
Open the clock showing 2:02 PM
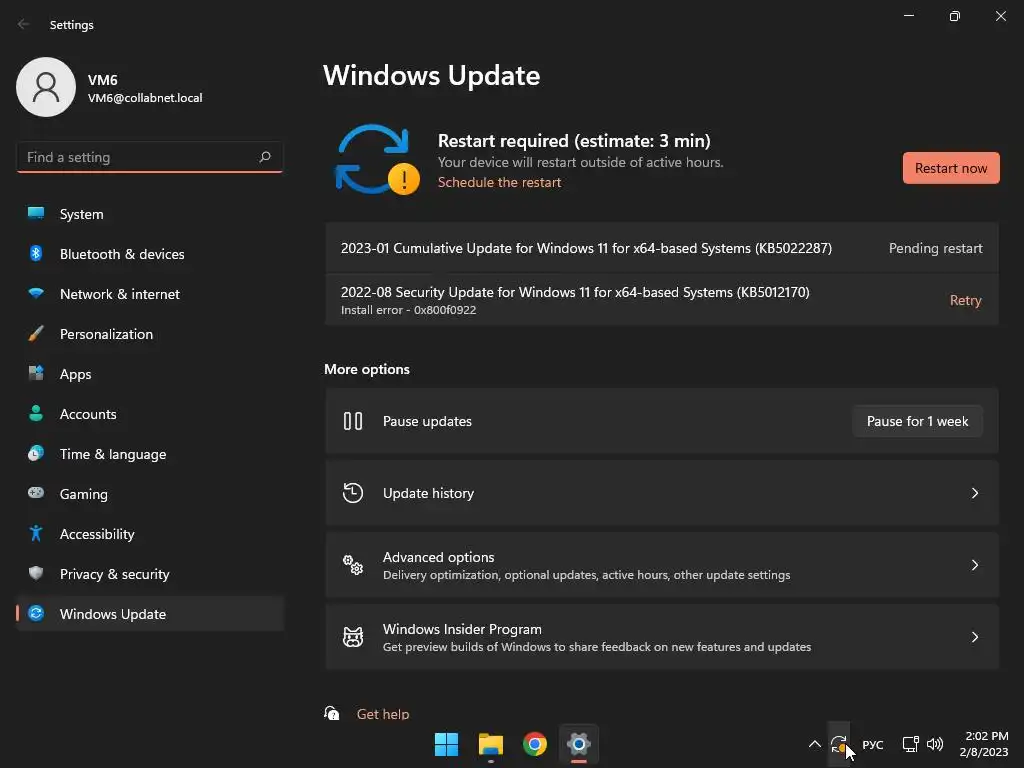[x=984, y=744]
